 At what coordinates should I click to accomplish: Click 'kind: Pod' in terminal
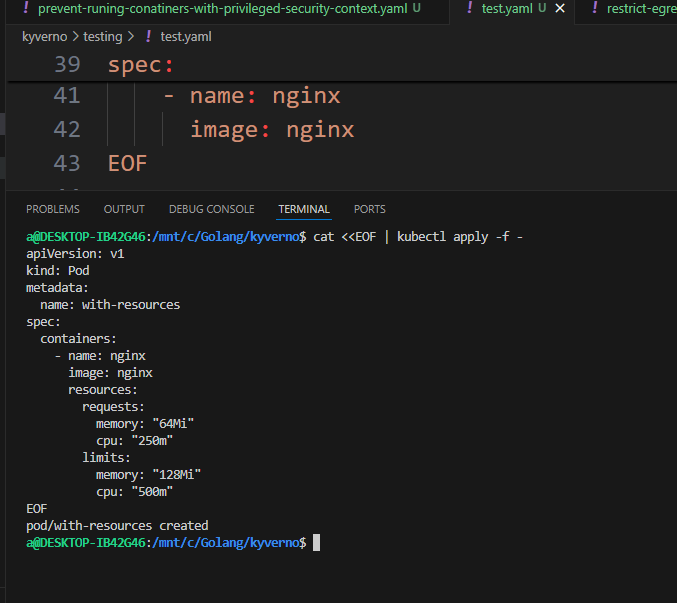(x=58, y=271)
